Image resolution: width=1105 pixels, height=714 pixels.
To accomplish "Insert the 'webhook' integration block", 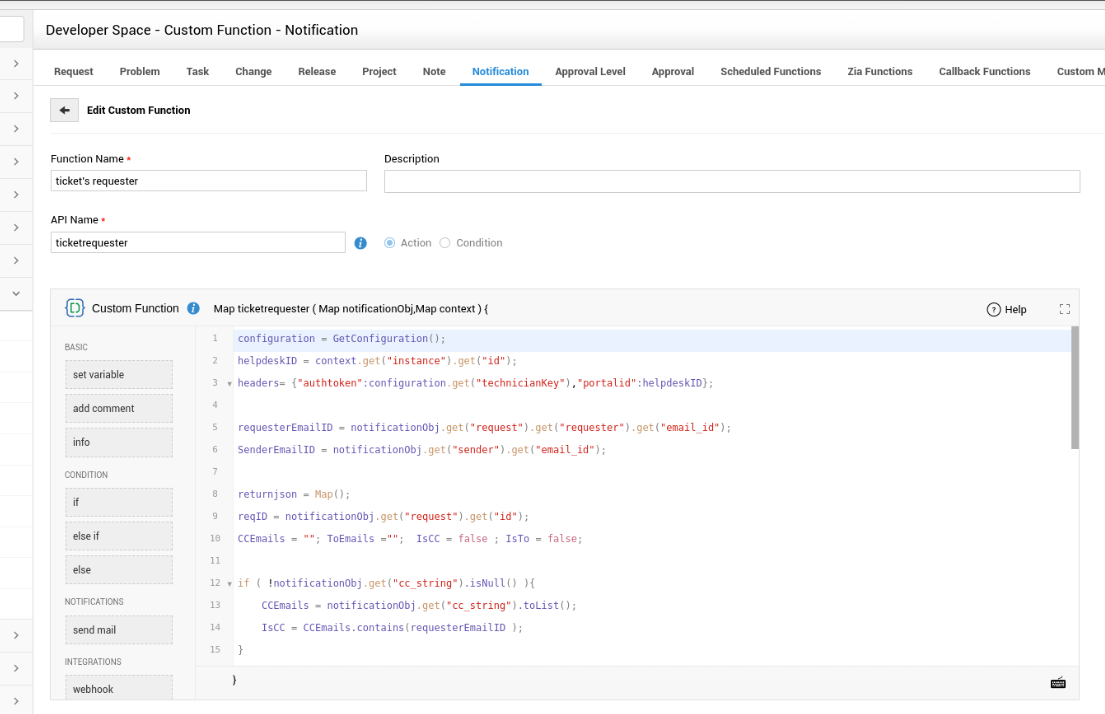I will 119,689.
